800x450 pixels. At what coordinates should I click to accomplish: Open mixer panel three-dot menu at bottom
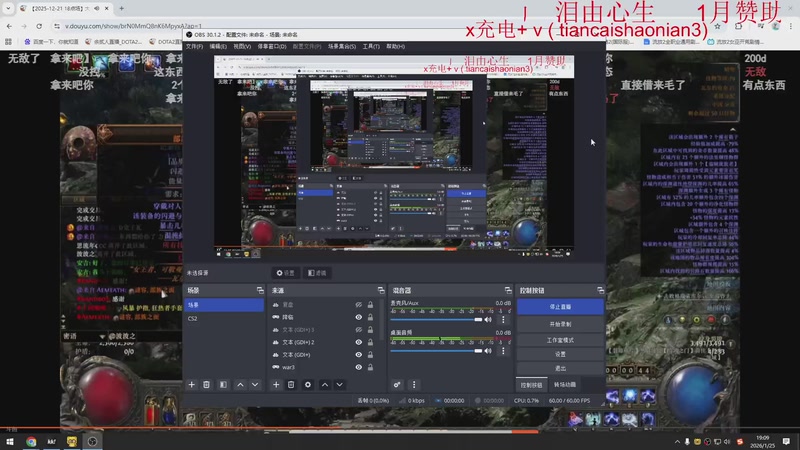(414, 385)
